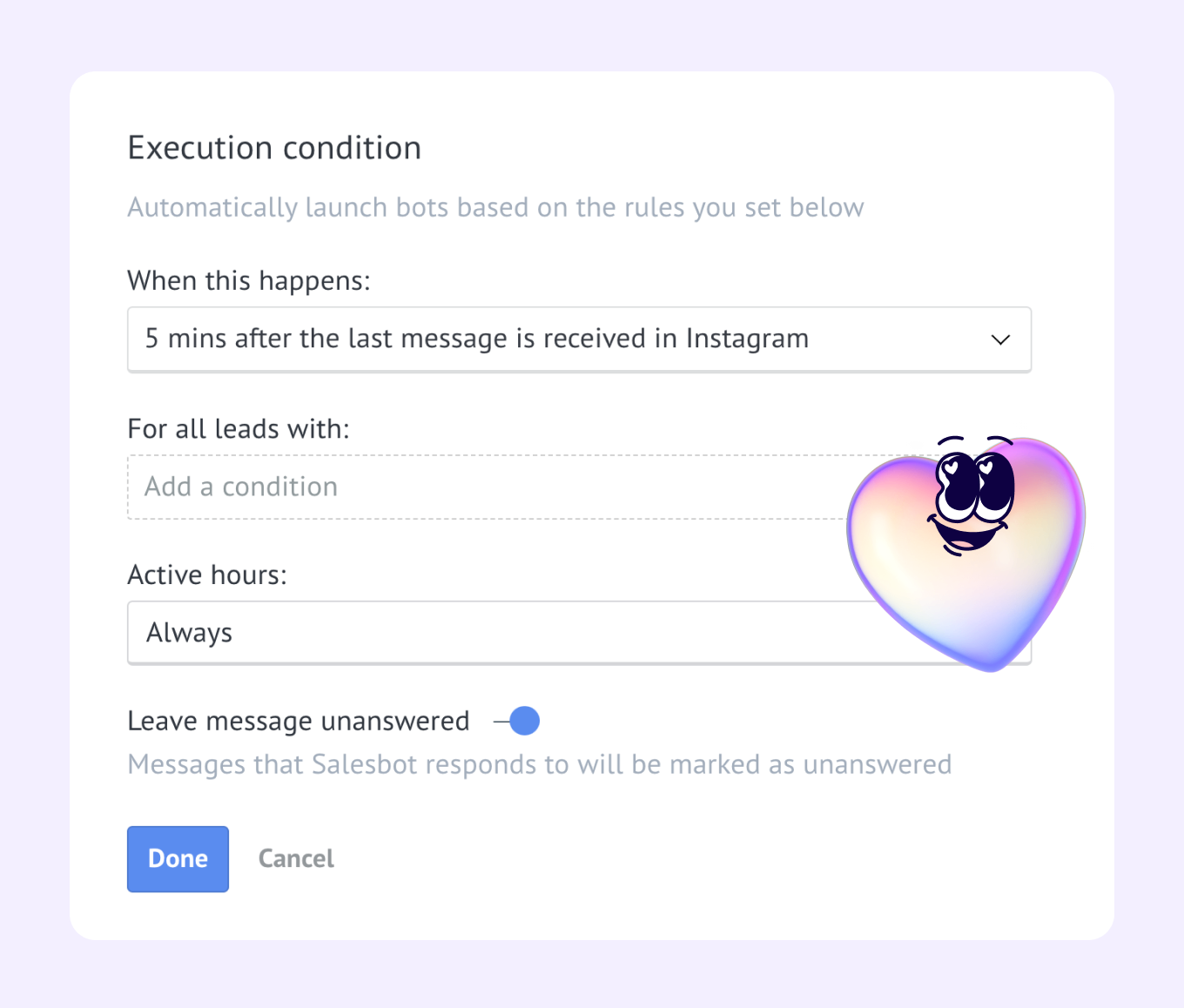Click the "Leave message unanswered" label text
Screen dimensions: 1184x1008
point(299,722)
